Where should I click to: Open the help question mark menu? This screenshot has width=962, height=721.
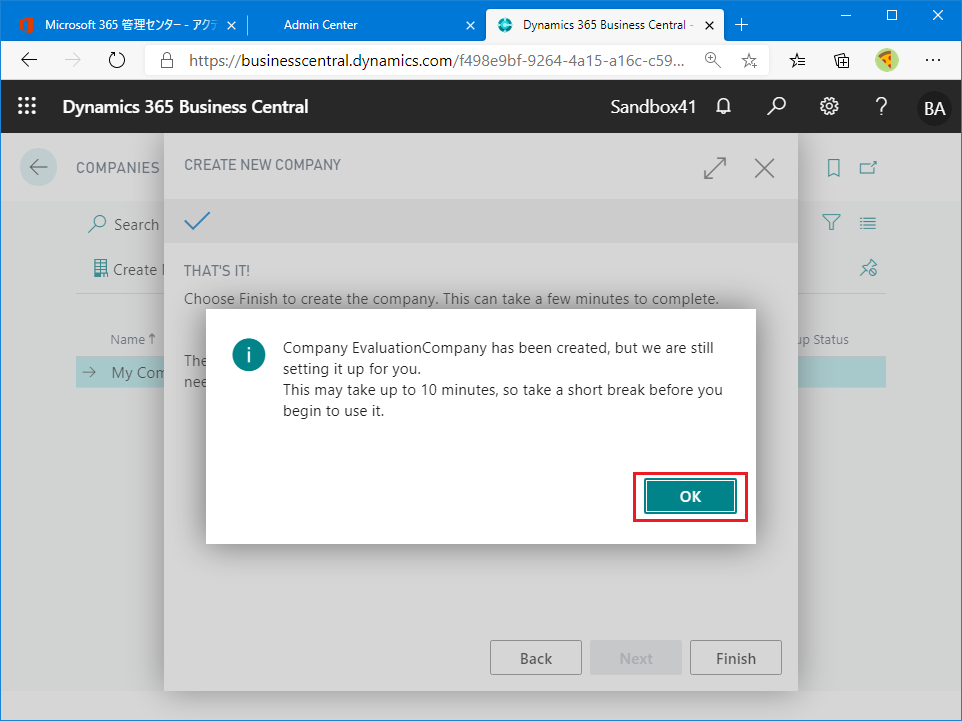click(x=881, y=106)
